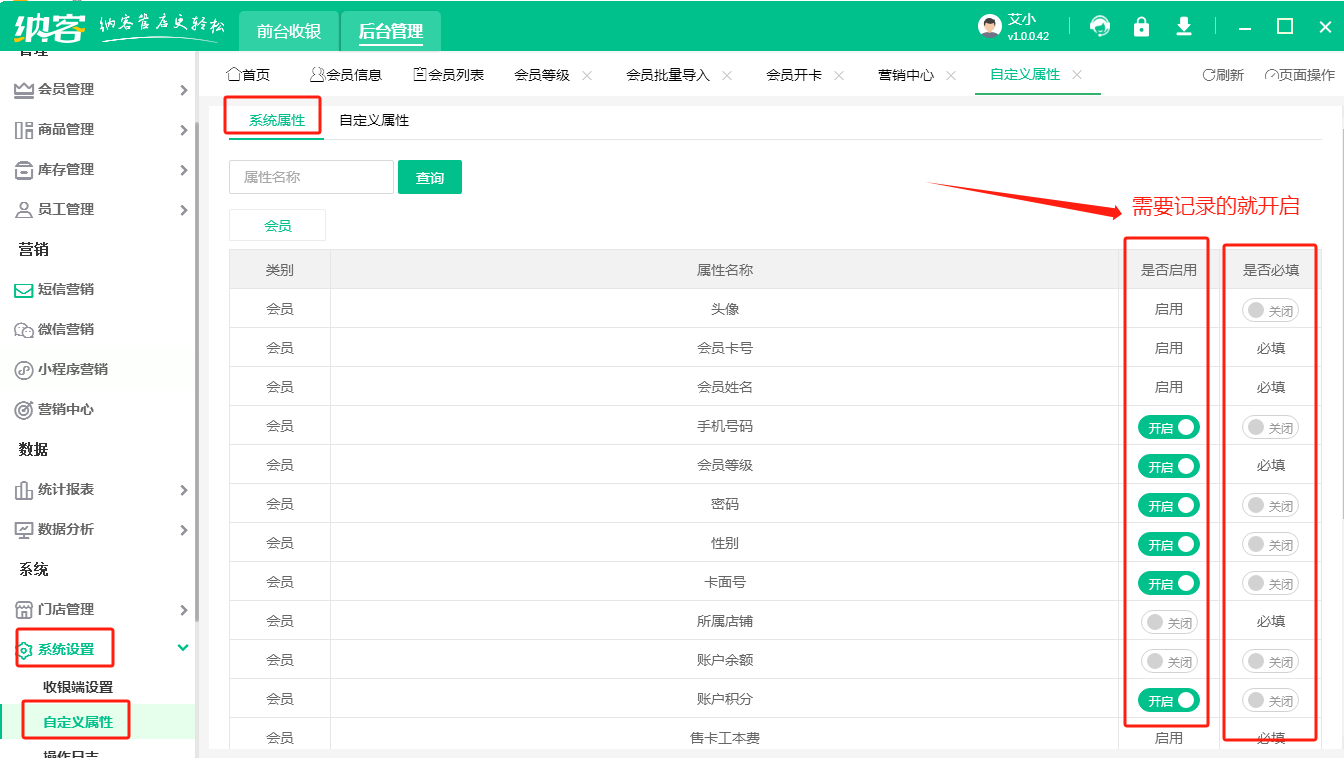Click the 刷新 refresh button
Image resolution: width=1344 pixels, height=758 pixels.
click(x=1223, y=75)
